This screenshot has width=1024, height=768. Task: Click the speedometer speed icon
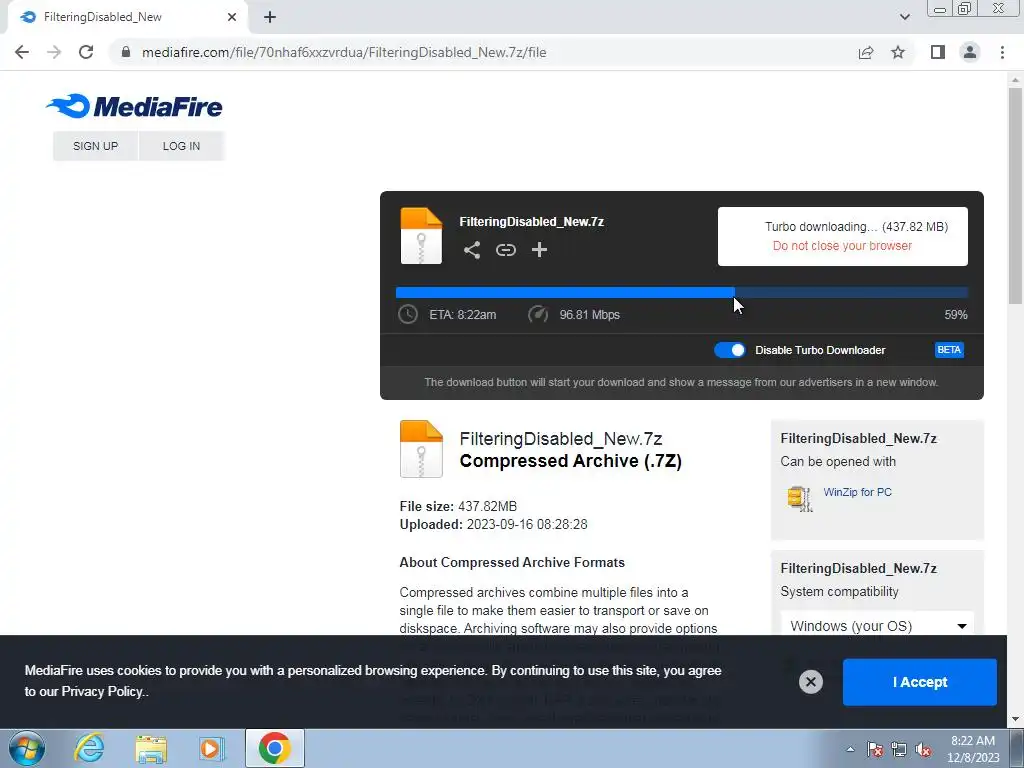click(x=537, y=314)
